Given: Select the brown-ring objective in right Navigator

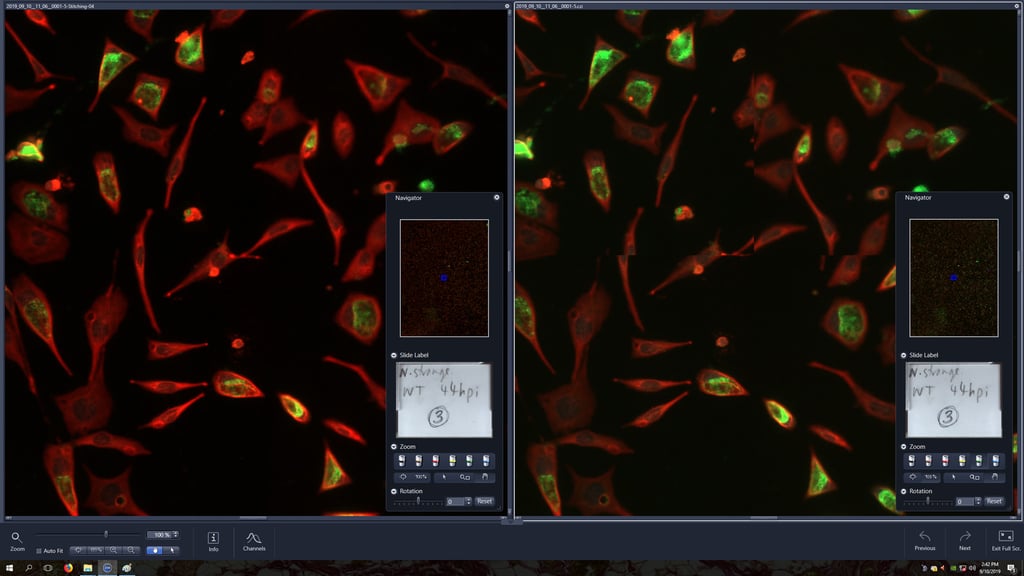Looking at the screenshot, I should coord(928,460).
